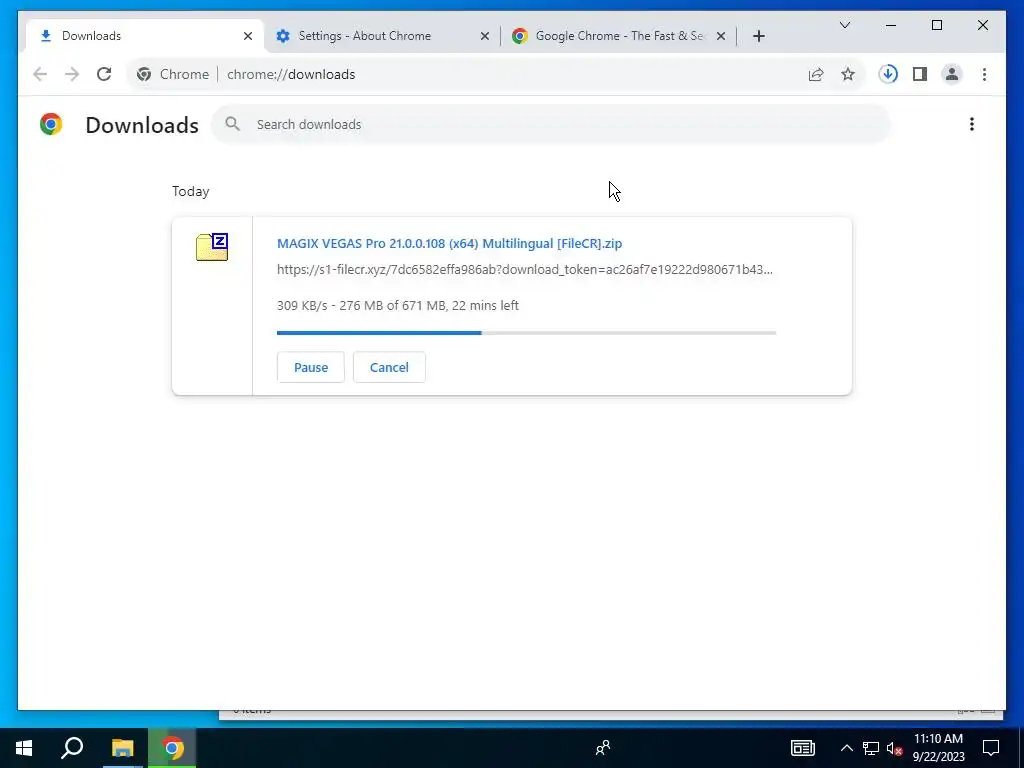Click the s1-filecr.xyz source URL
This screenshot has height=768, width=1024.
click(x=524, y=270)
